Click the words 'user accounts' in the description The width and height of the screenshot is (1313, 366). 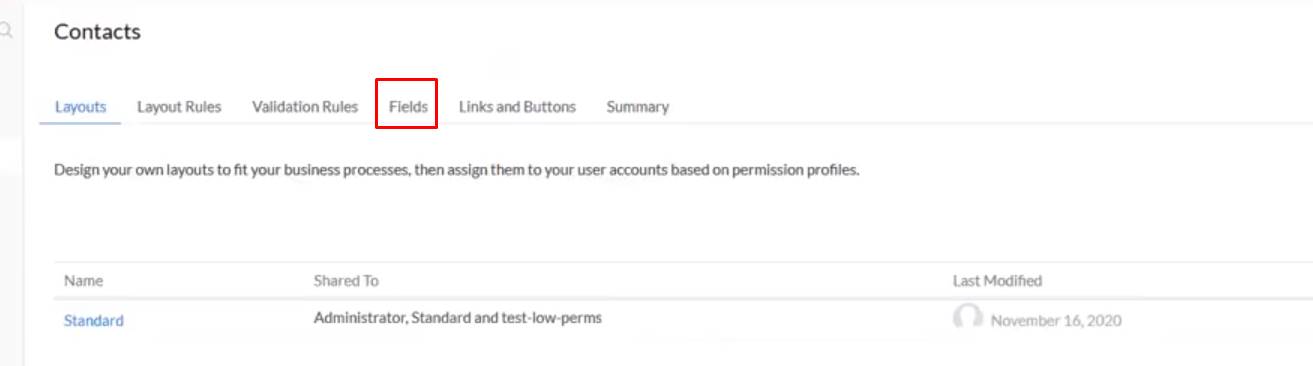point(623,170)
